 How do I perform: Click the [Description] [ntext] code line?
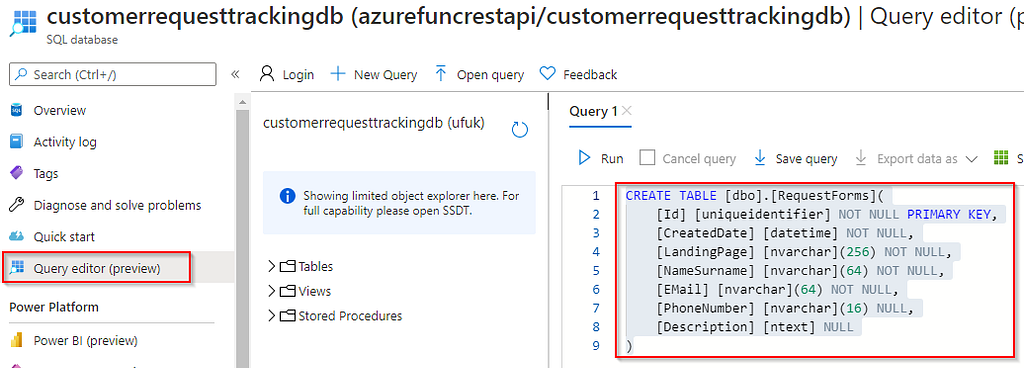[754, 327]
